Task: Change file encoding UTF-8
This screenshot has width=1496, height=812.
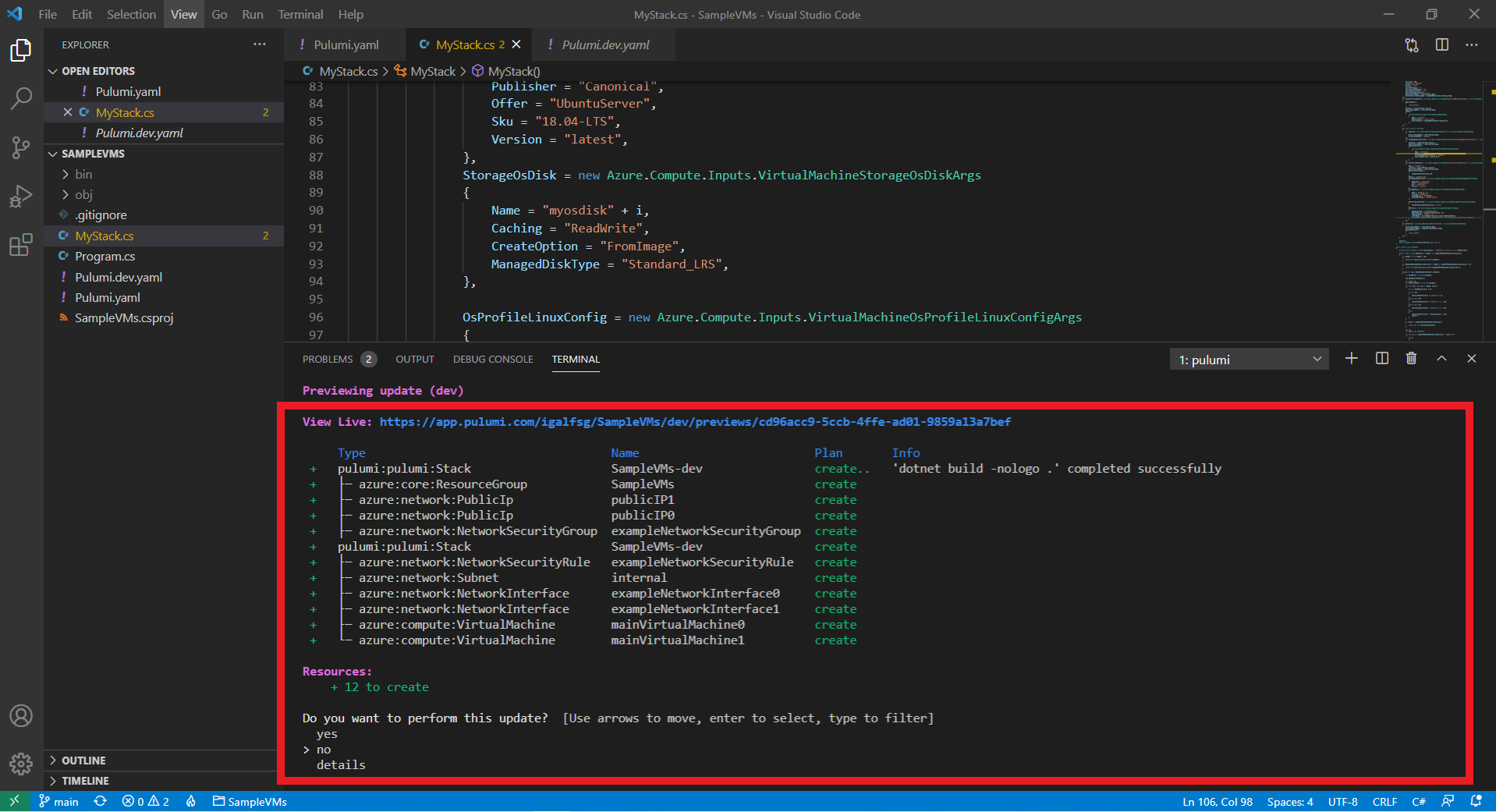Action: pos(1342,801)
